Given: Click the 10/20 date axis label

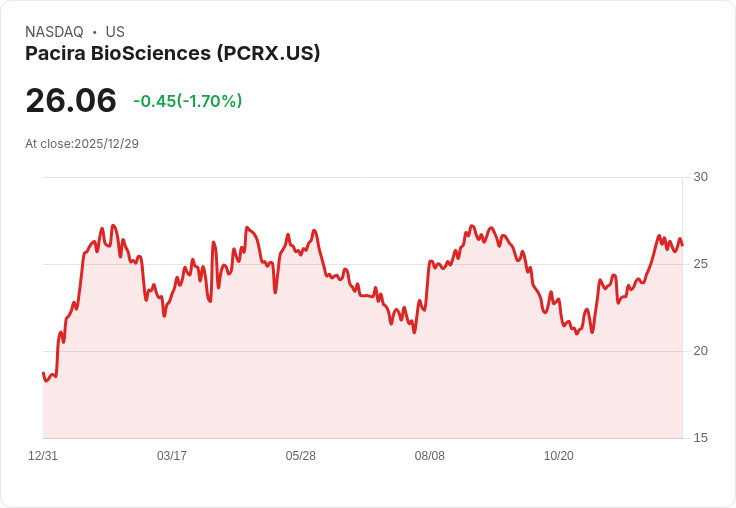Looking at the screenshot, I should click(x=559, y=455).
